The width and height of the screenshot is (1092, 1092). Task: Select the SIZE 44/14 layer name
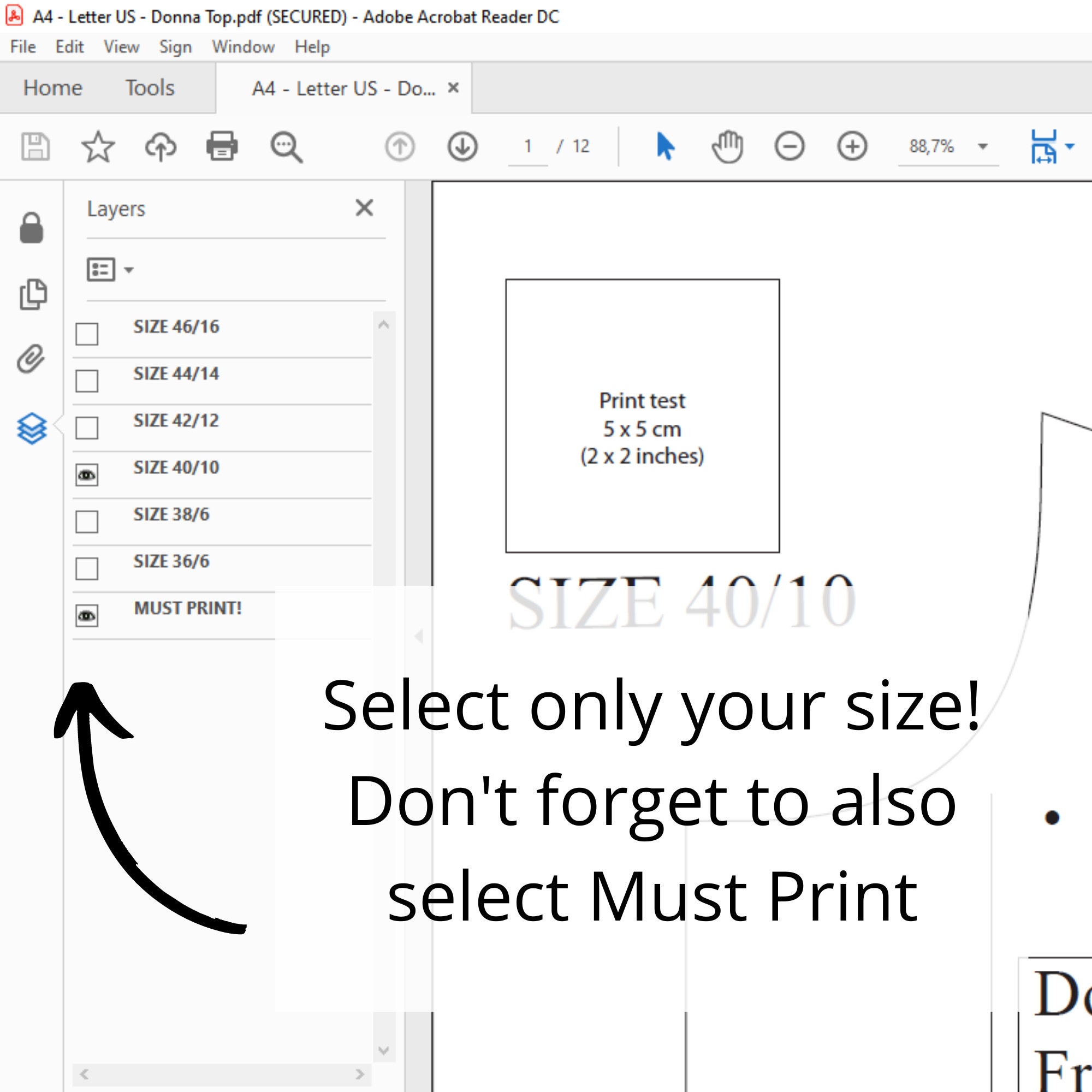(x=176, y=373)
